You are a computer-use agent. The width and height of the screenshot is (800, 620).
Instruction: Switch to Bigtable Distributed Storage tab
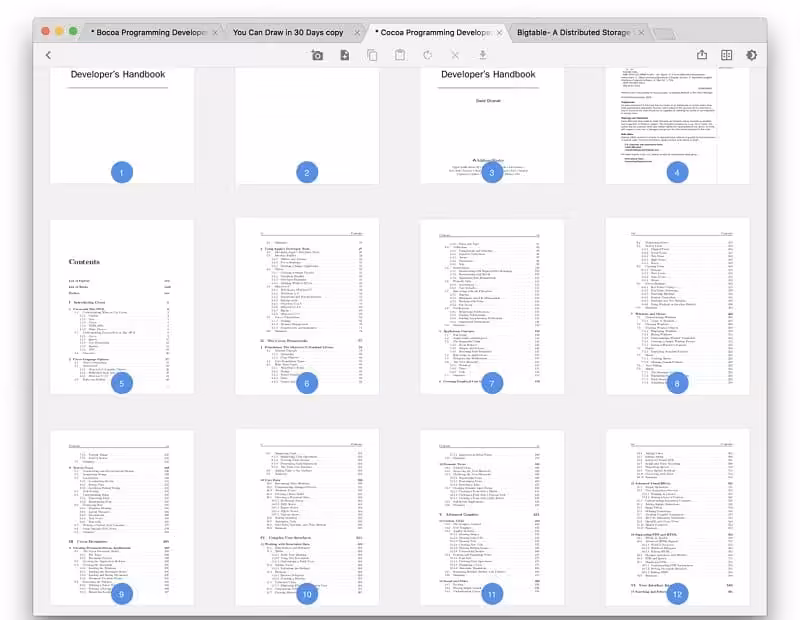tap(573, 33)
